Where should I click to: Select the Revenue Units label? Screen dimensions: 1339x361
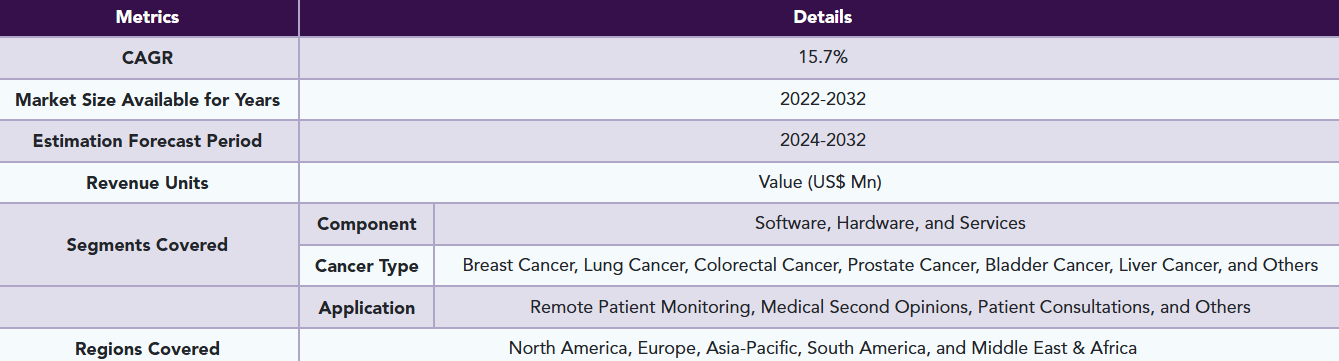[x=148, y=183]
